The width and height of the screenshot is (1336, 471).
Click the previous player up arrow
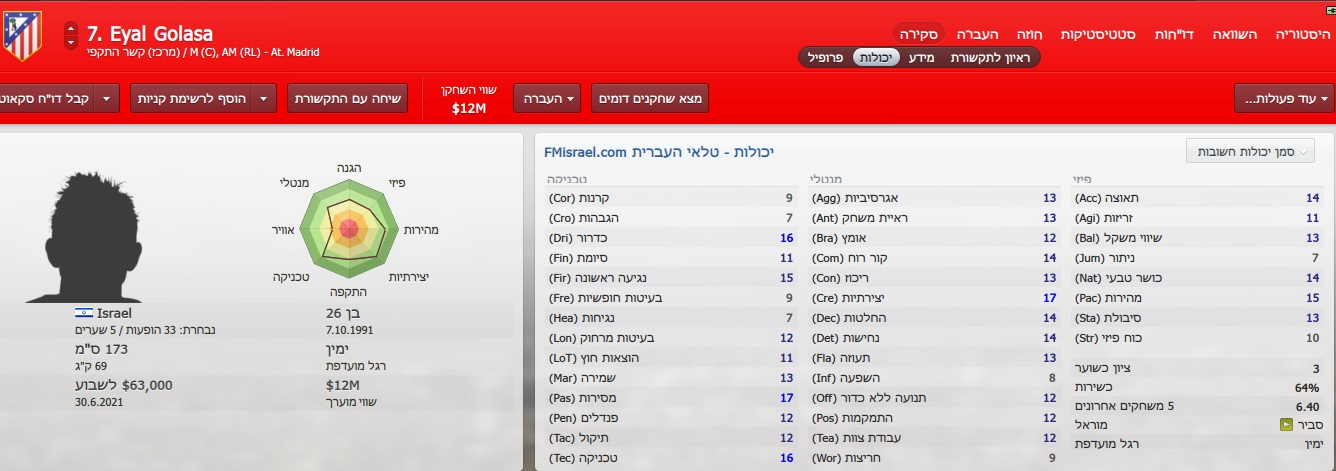pos(70,30)
